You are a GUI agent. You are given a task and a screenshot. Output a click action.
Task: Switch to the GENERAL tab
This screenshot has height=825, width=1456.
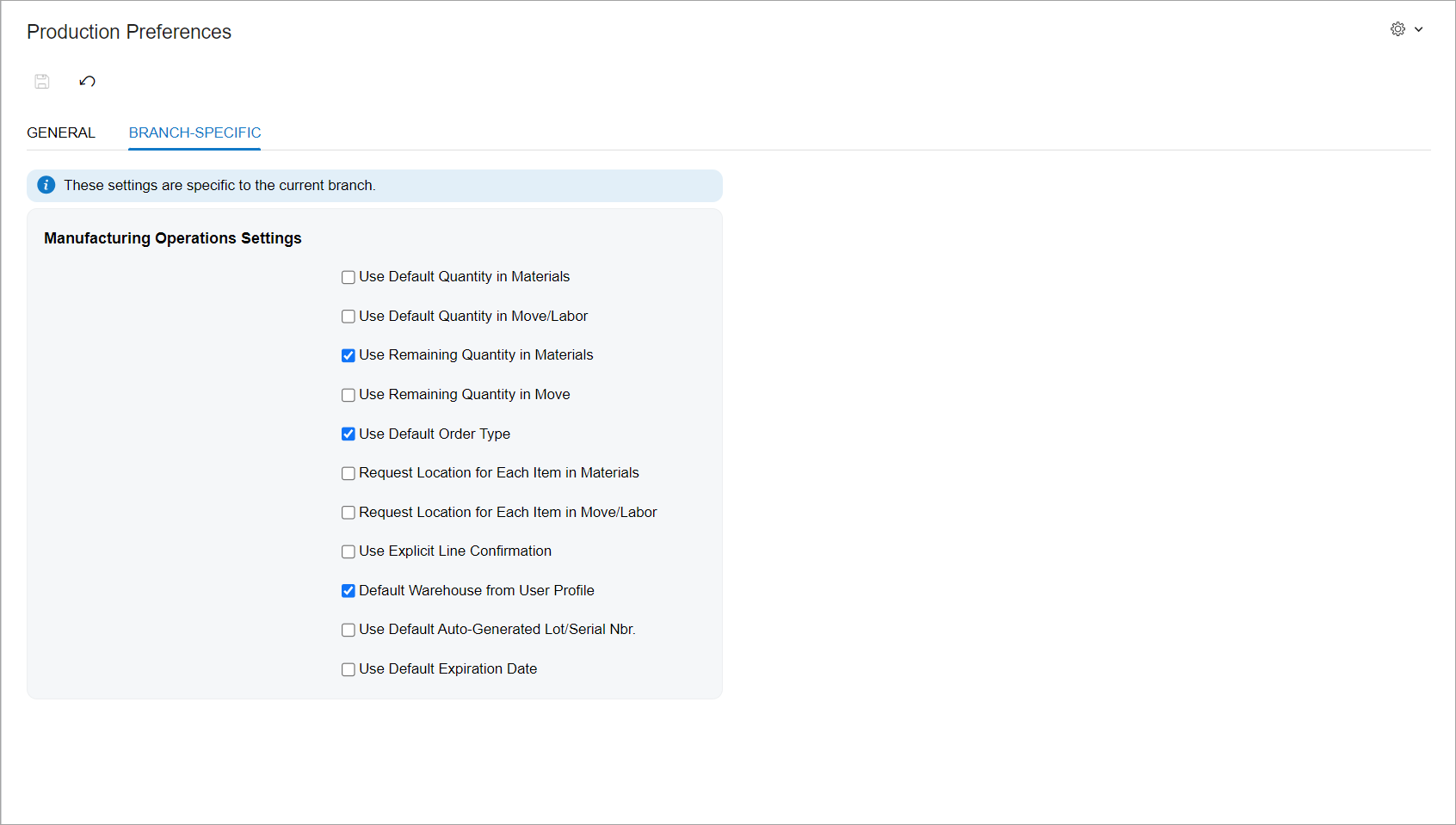(61, 132)
